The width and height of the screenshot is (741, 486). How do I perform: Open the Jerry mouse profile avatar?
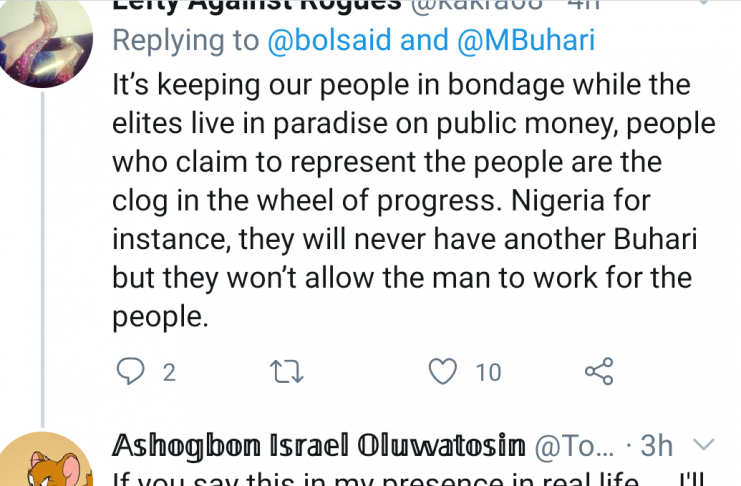(43, 462)
